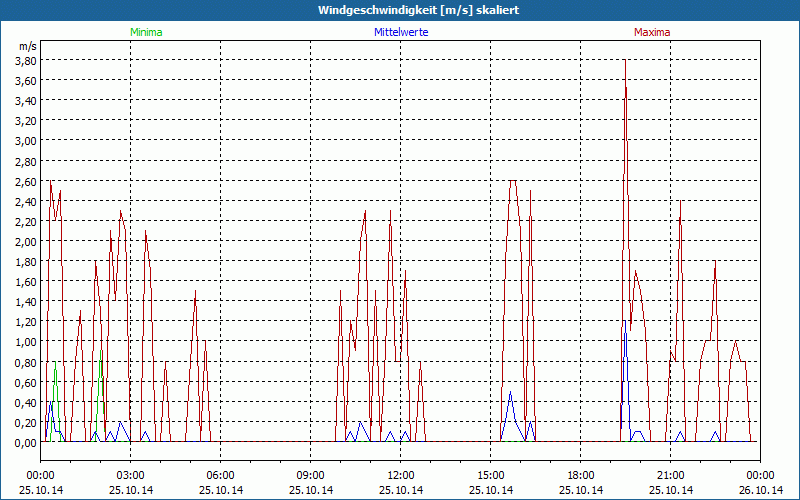Click the green Minima legend label
Viewport: 800px width, 500px height.
pos(146,32)
